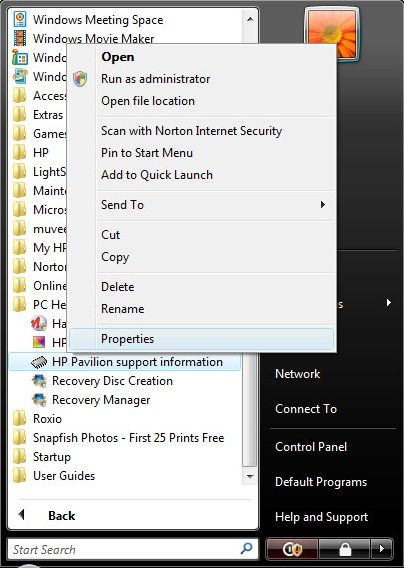The height and width of the screenshot is (568, 404).
Task: Click the power button icon
Action: point(292,549)
